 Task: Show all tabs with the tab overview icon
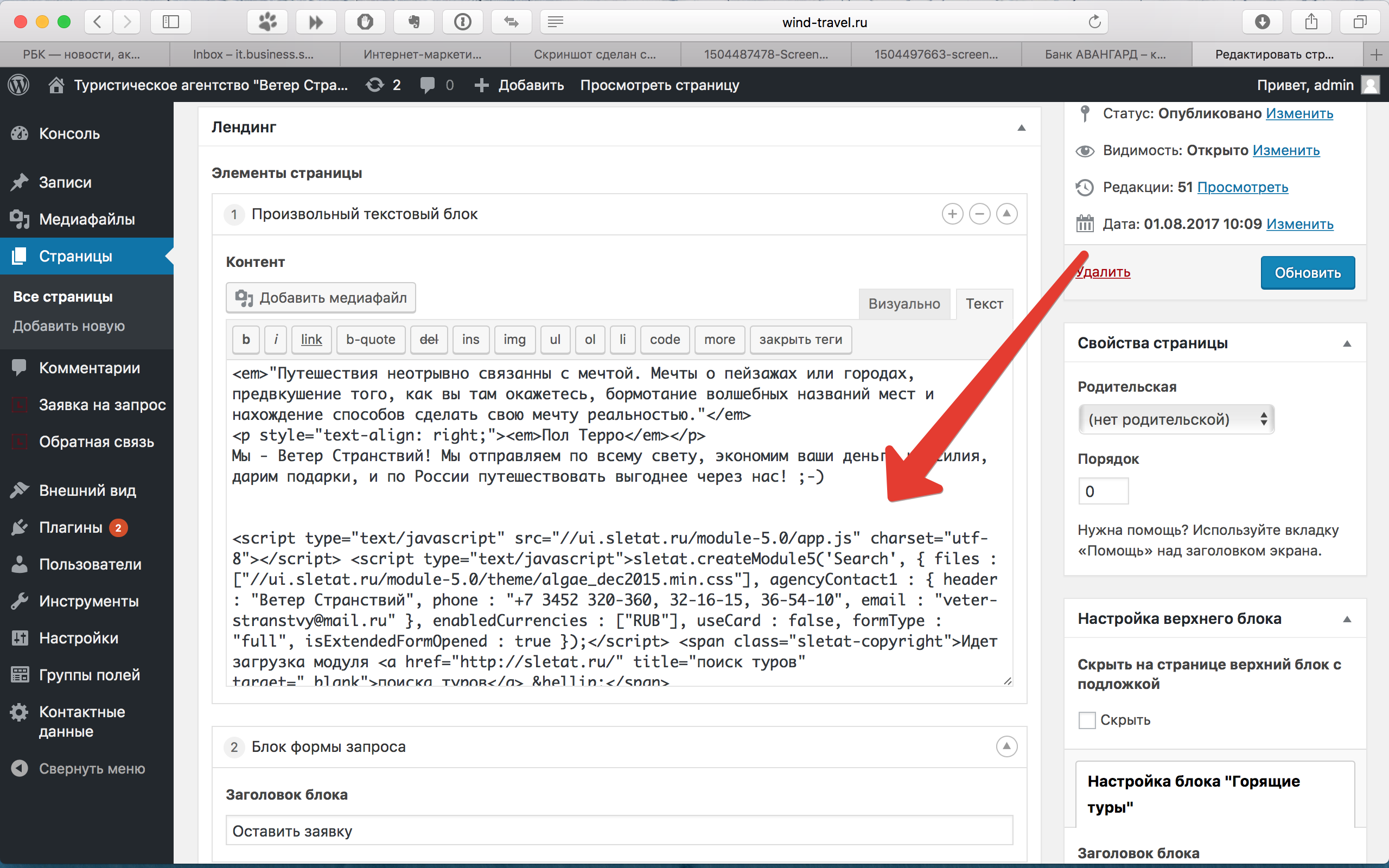pos(1360,22)
